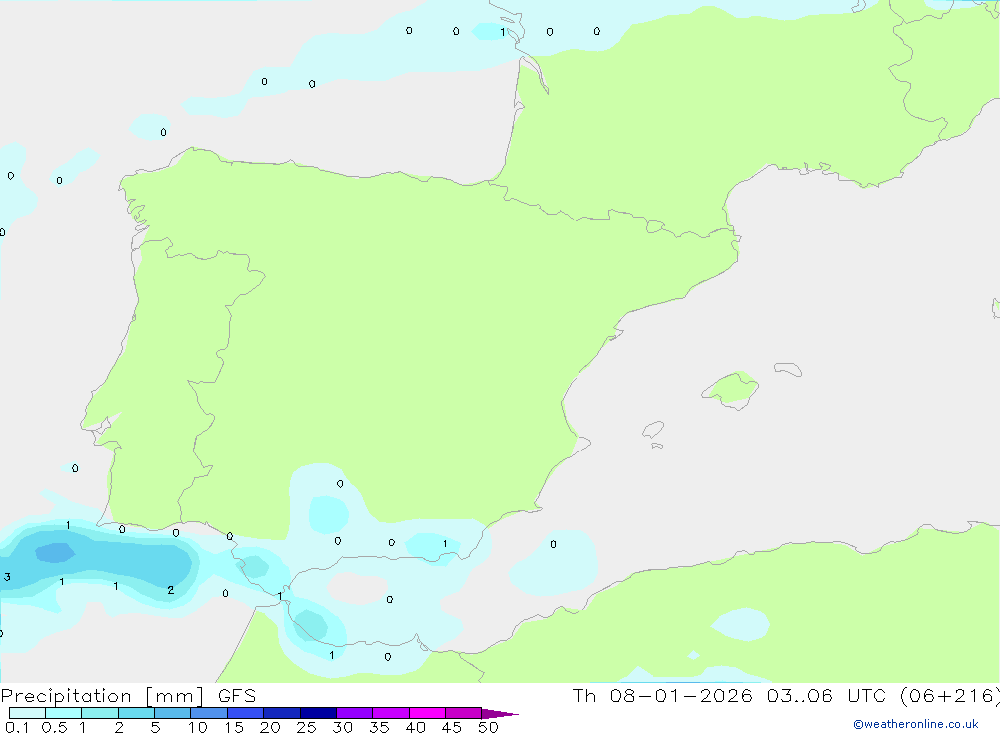Click the '20' legend scale label
This screenshot has height=733, width=1000.
point(270,727)
